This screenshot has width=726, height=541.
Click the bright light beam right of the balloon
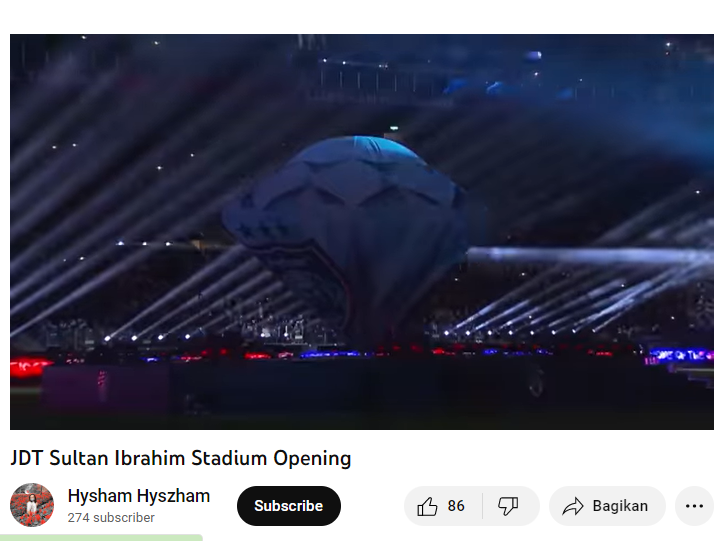(590, 256)
